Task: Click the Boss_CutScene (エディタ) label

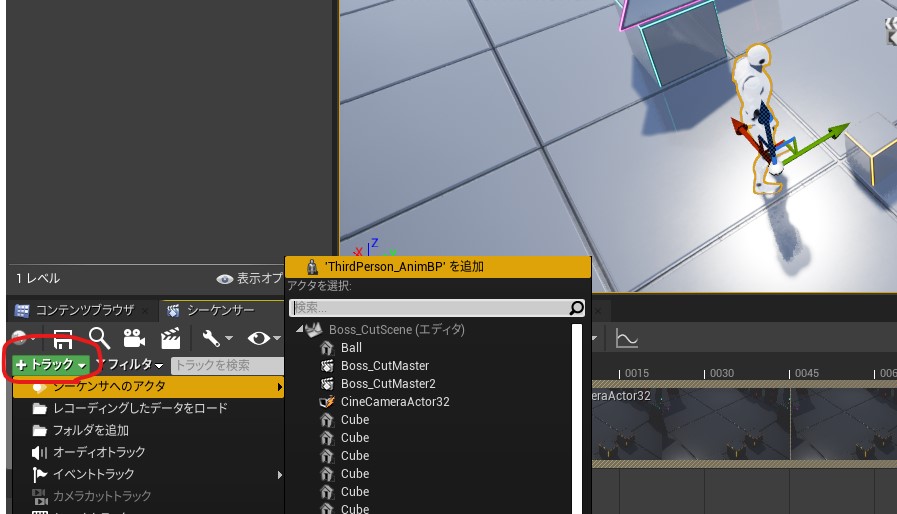Action: tap(396, 330)
